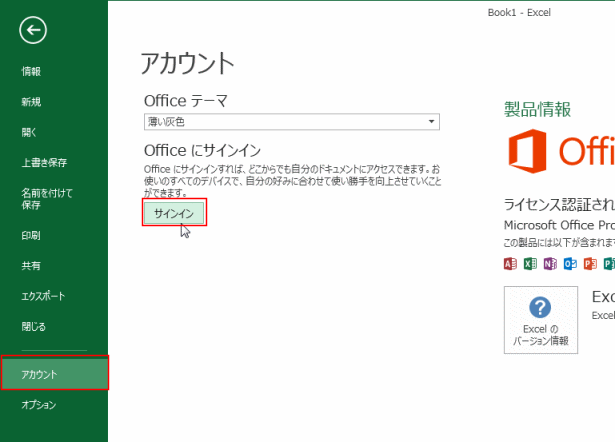Click the Office にサインイン heading

202,150
